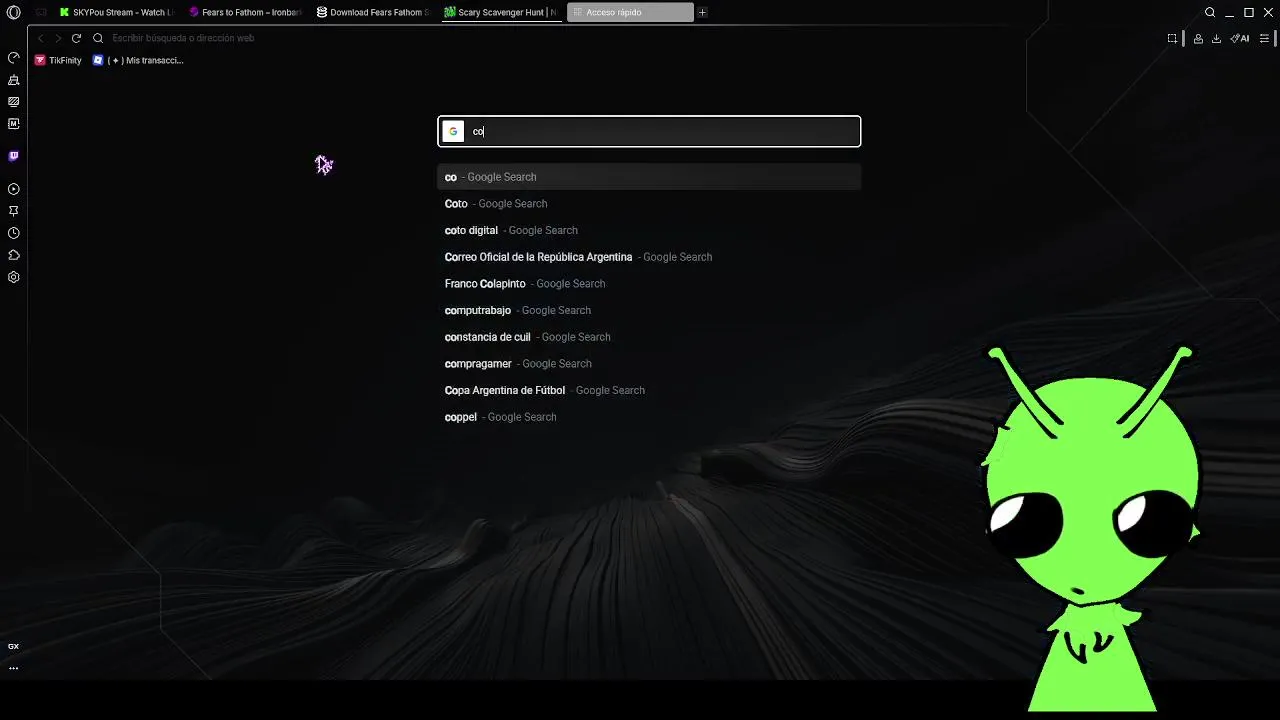
Task: Open the downloads icon in toolbar
Action: coord(1216,38)
